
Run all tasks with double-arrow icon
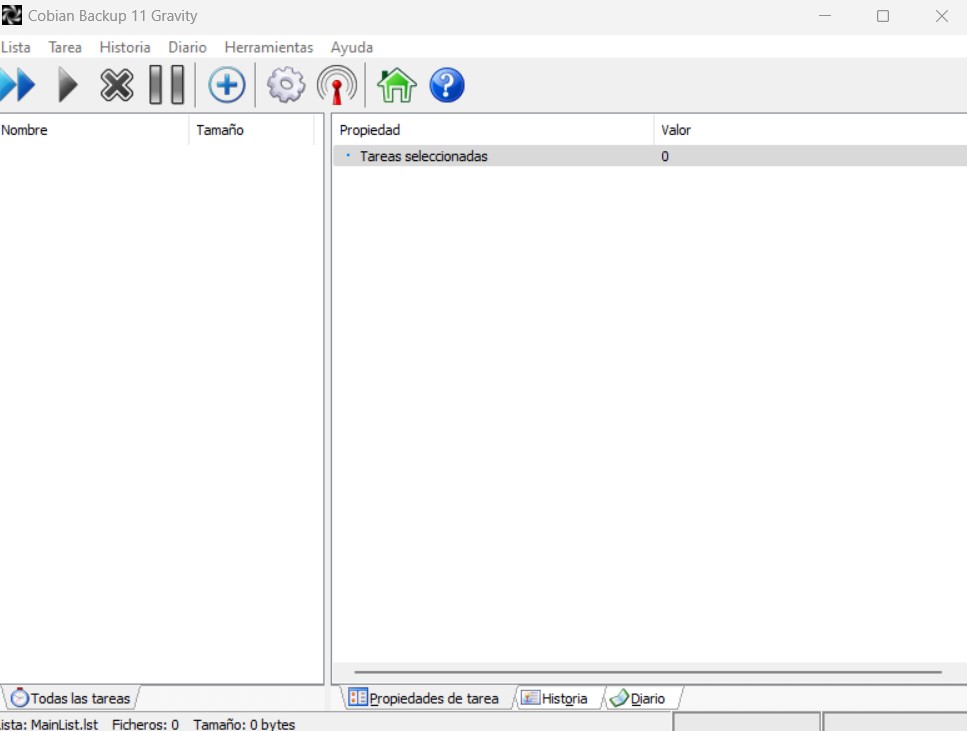(17, 86)
